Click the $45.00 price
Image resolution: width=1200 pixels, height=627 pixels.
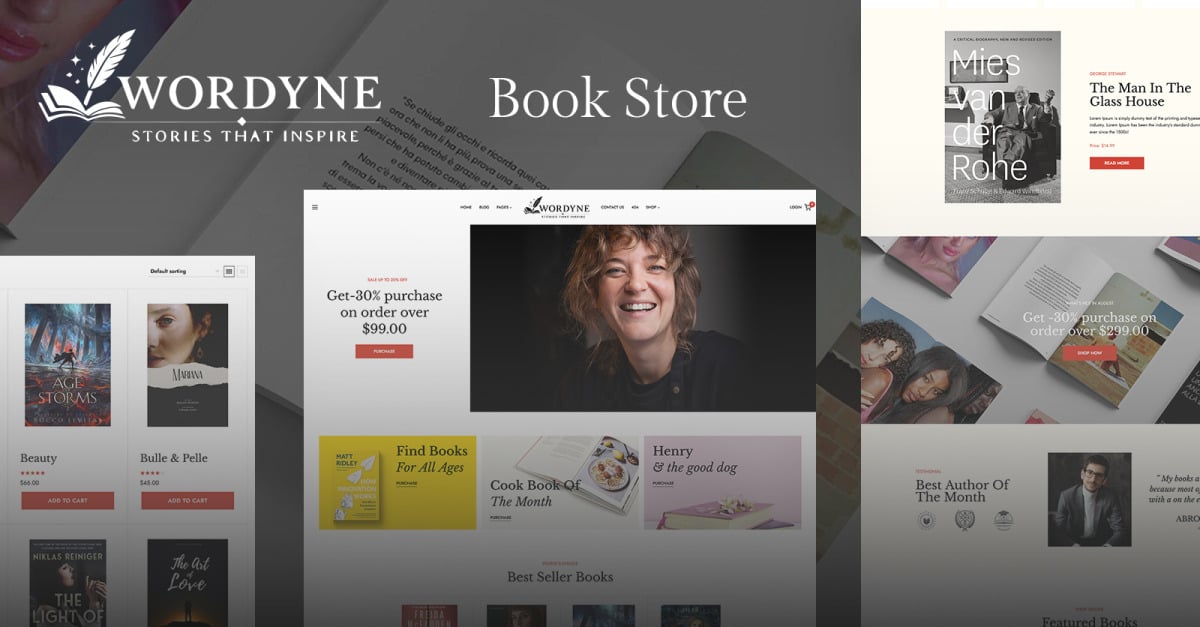(150, 482)
